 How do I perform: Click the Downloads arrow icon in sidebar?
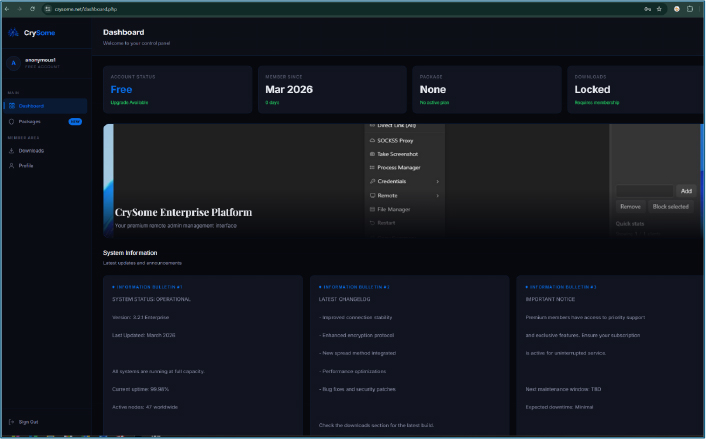[10, 151]
